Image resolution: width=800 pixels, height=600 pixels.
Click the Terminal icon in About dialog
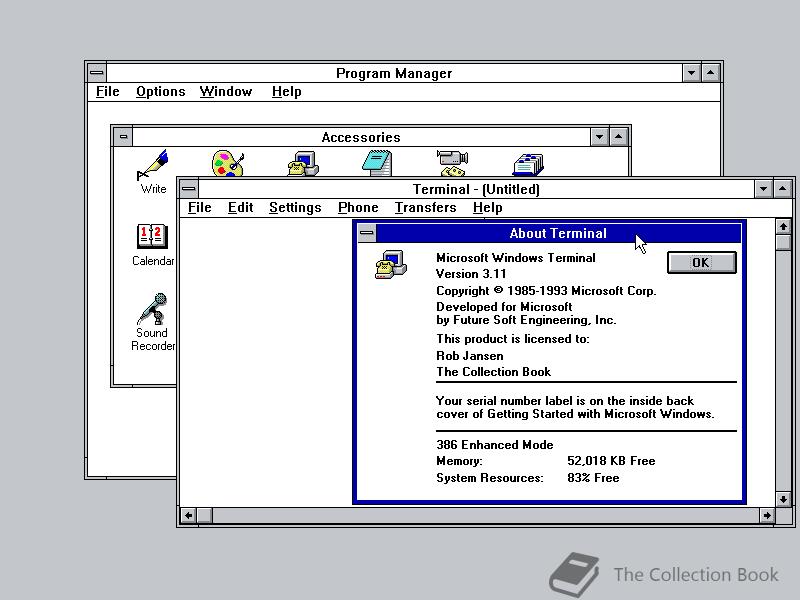click(x=391, y=264)
